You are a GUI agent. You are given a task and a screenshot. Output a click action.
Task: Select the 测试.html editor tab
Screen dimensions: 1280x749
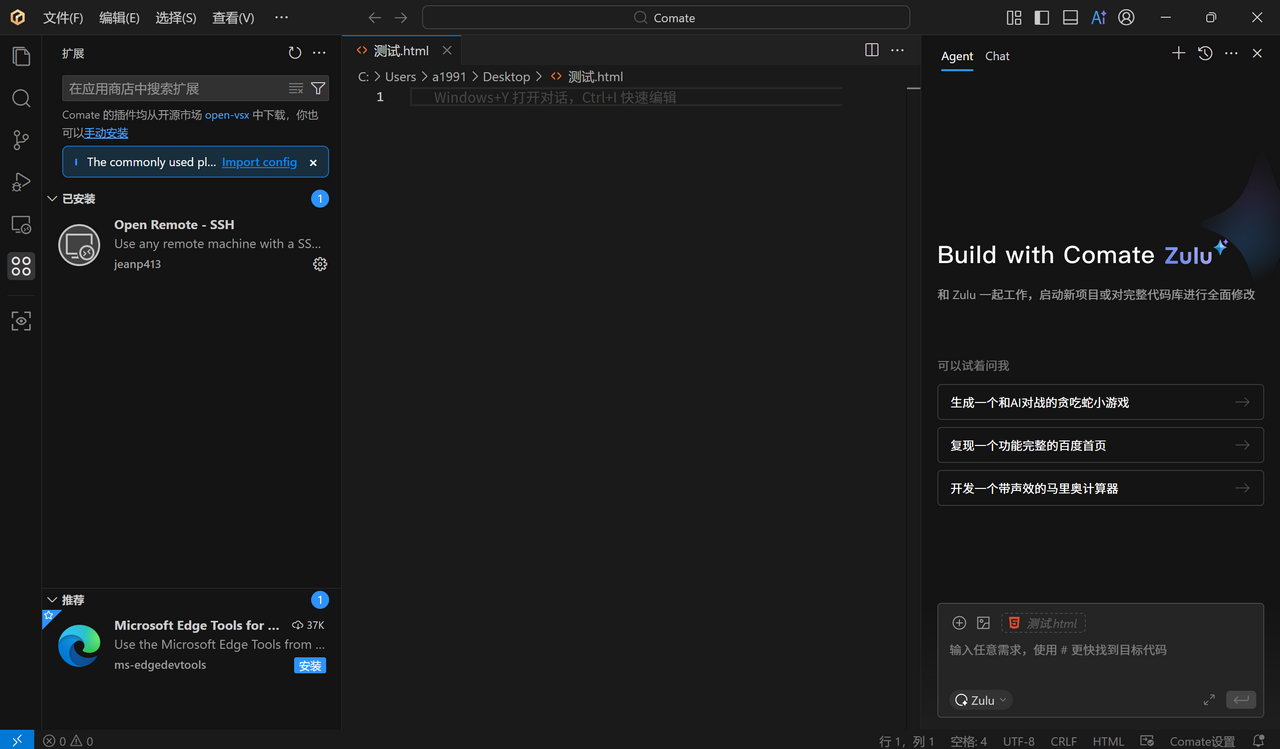click(x=401, y=51)
